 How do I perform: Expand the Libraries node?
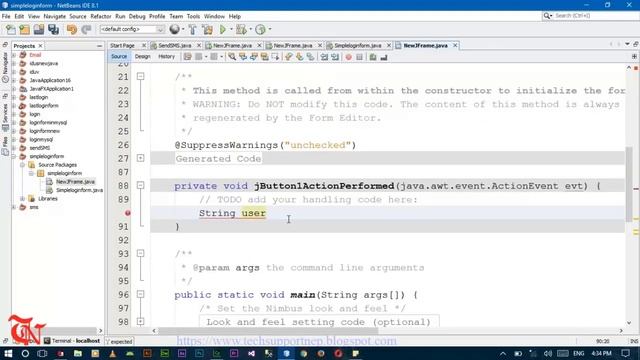point(22,199)
